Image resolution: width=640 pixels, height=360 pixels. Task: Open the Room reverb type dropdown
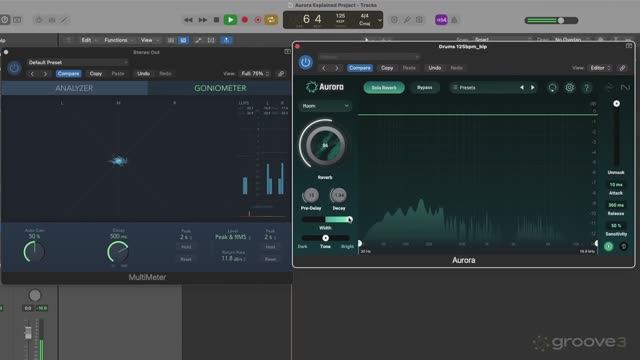[325, 106]
